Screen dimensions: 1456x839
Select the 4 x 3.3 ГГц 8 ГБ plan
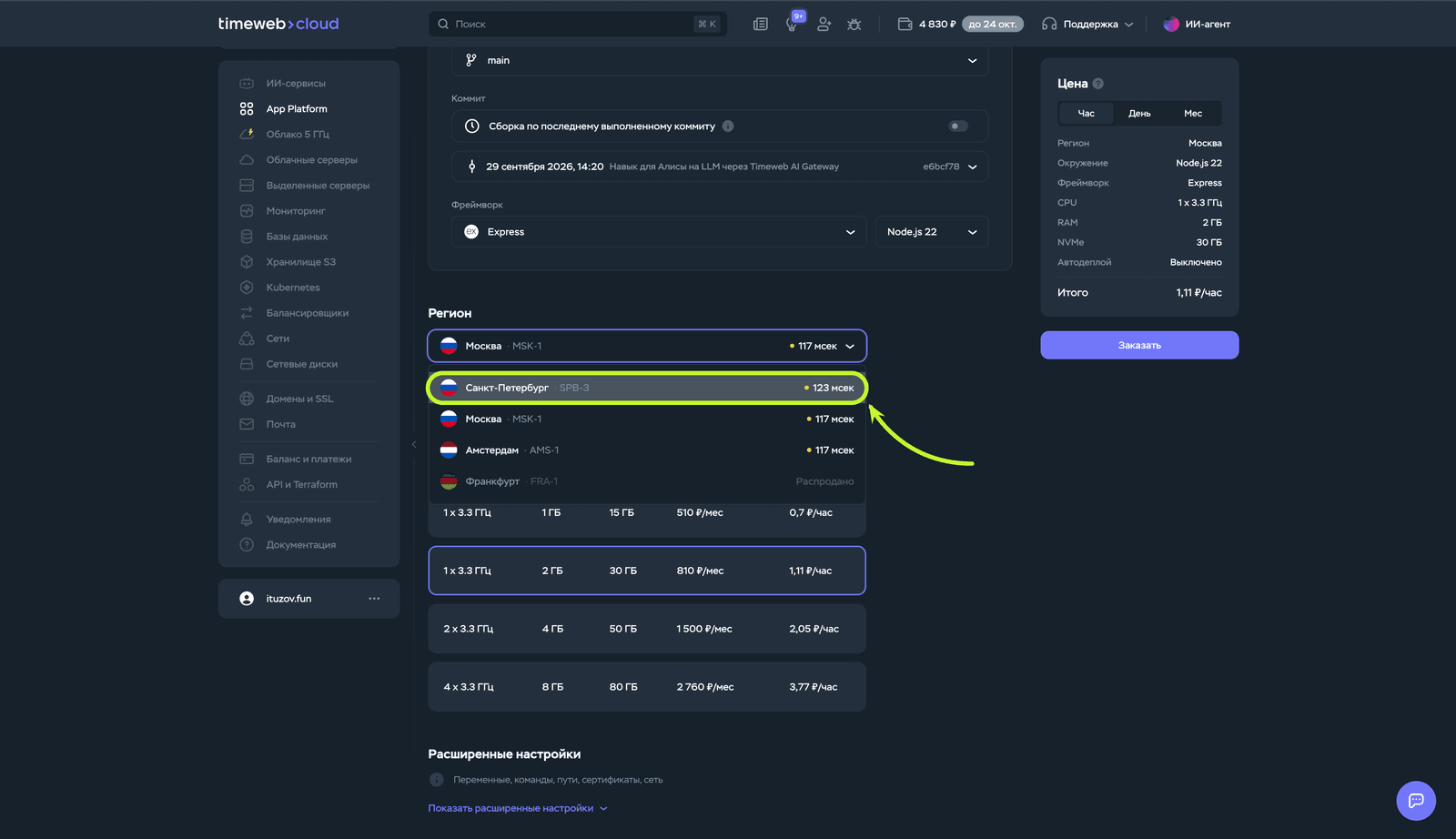647,687
